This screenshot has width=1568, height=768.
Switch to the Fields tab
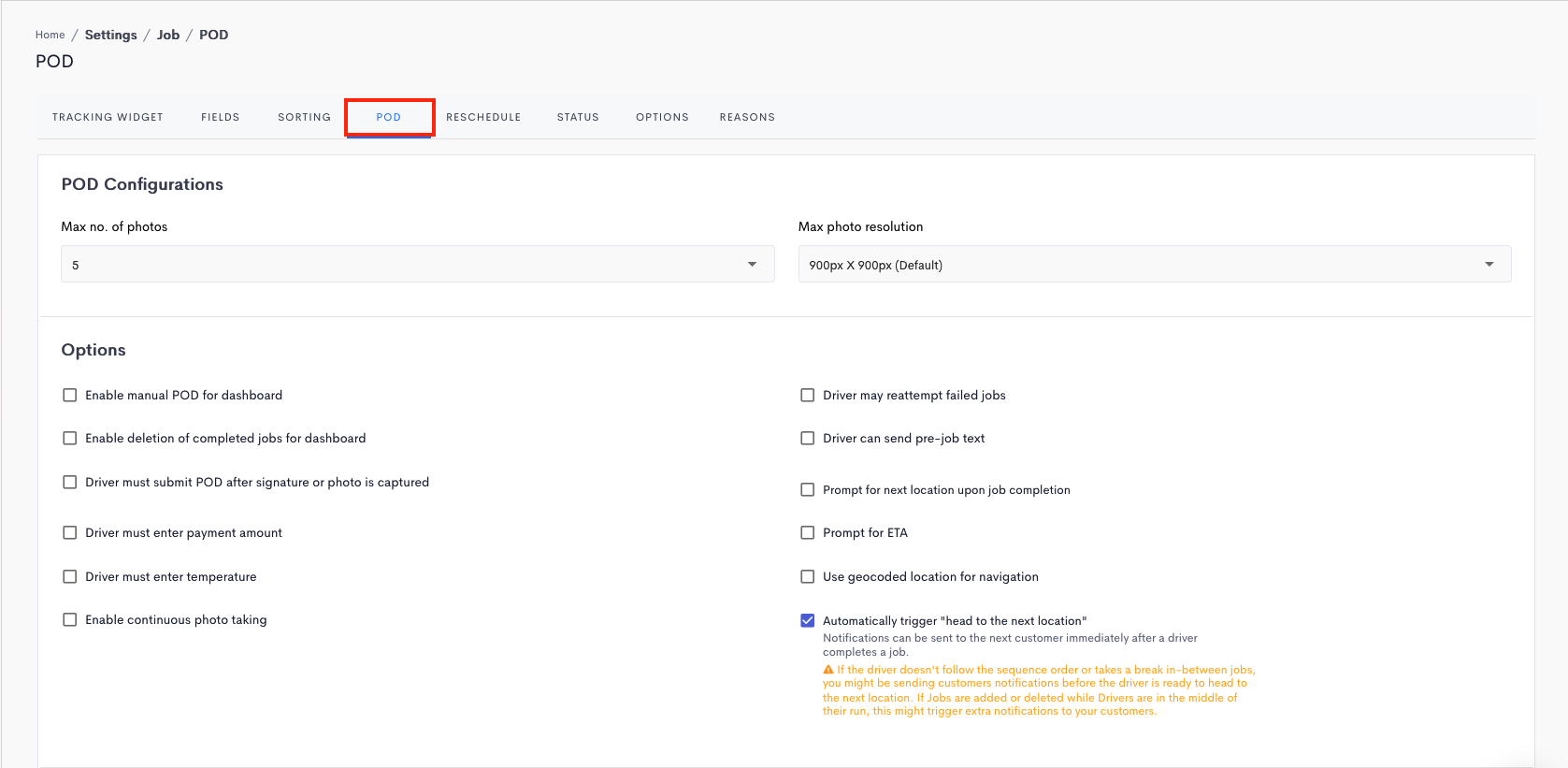tap(220, 117)
